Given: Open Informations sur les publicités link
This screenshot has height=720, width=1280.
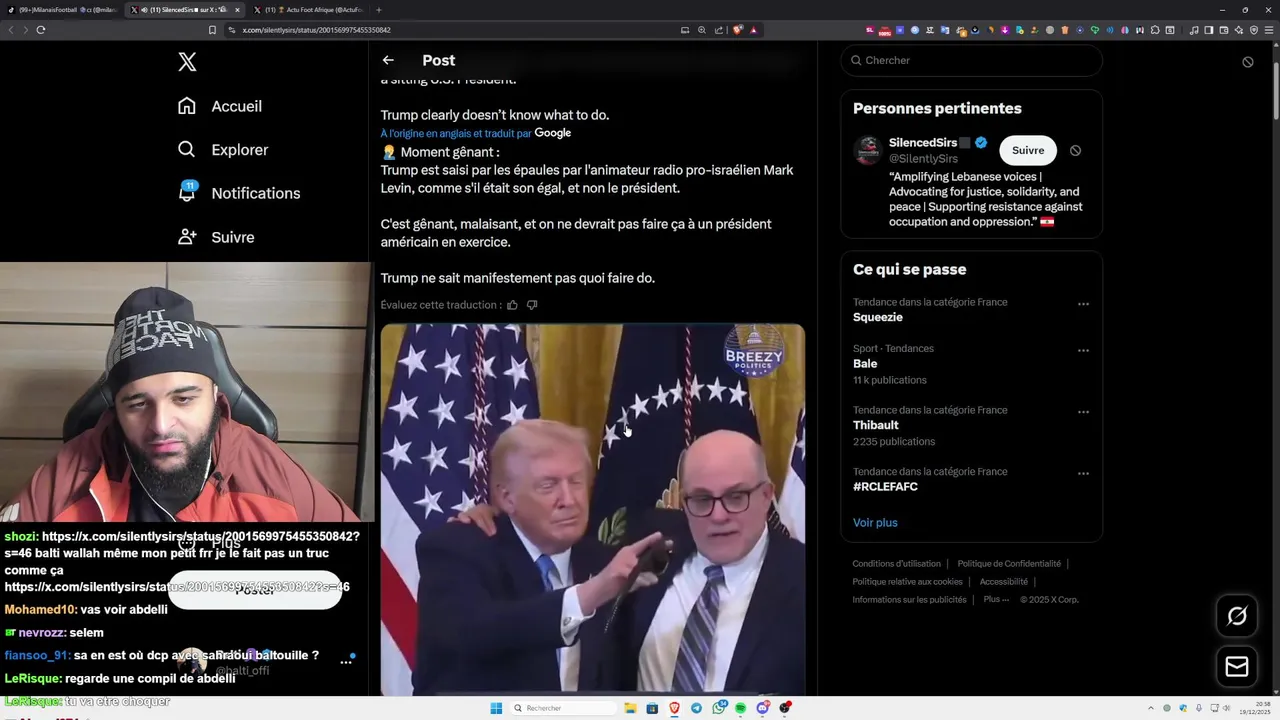Looking at the screenshot, I should (909, 600).
